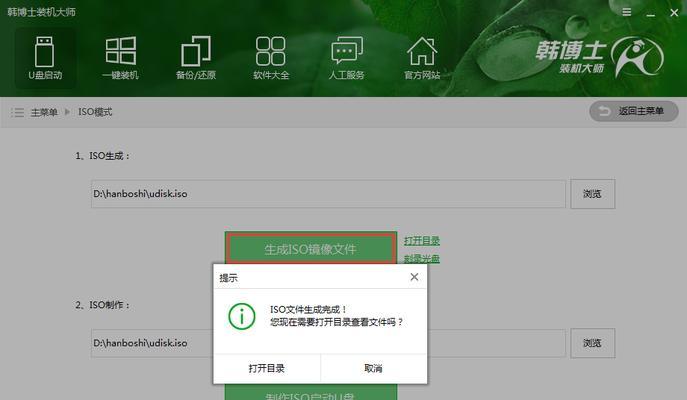Click the list icon beside 主菜单
The height and width of the screenshot is (400, 687).
click(x=18, y=112)
